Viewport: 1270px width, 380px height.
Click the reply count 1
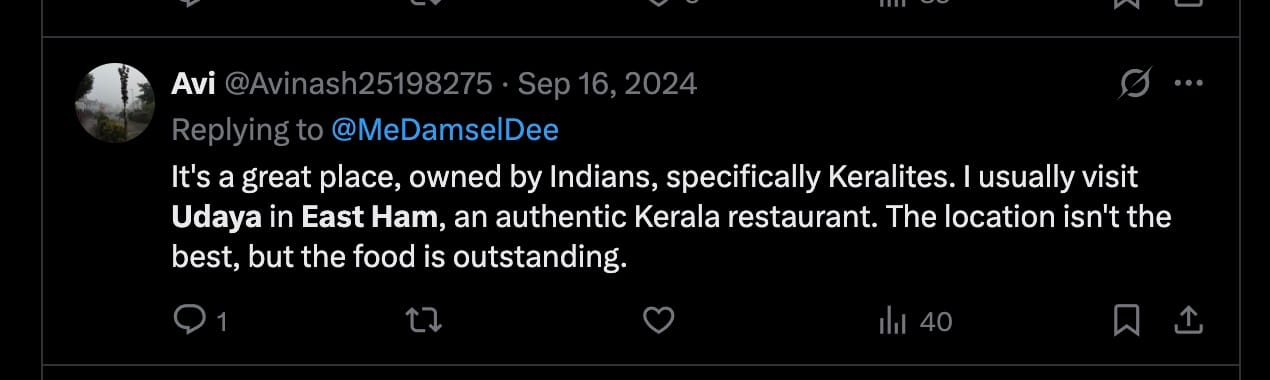tap(222, 322)
